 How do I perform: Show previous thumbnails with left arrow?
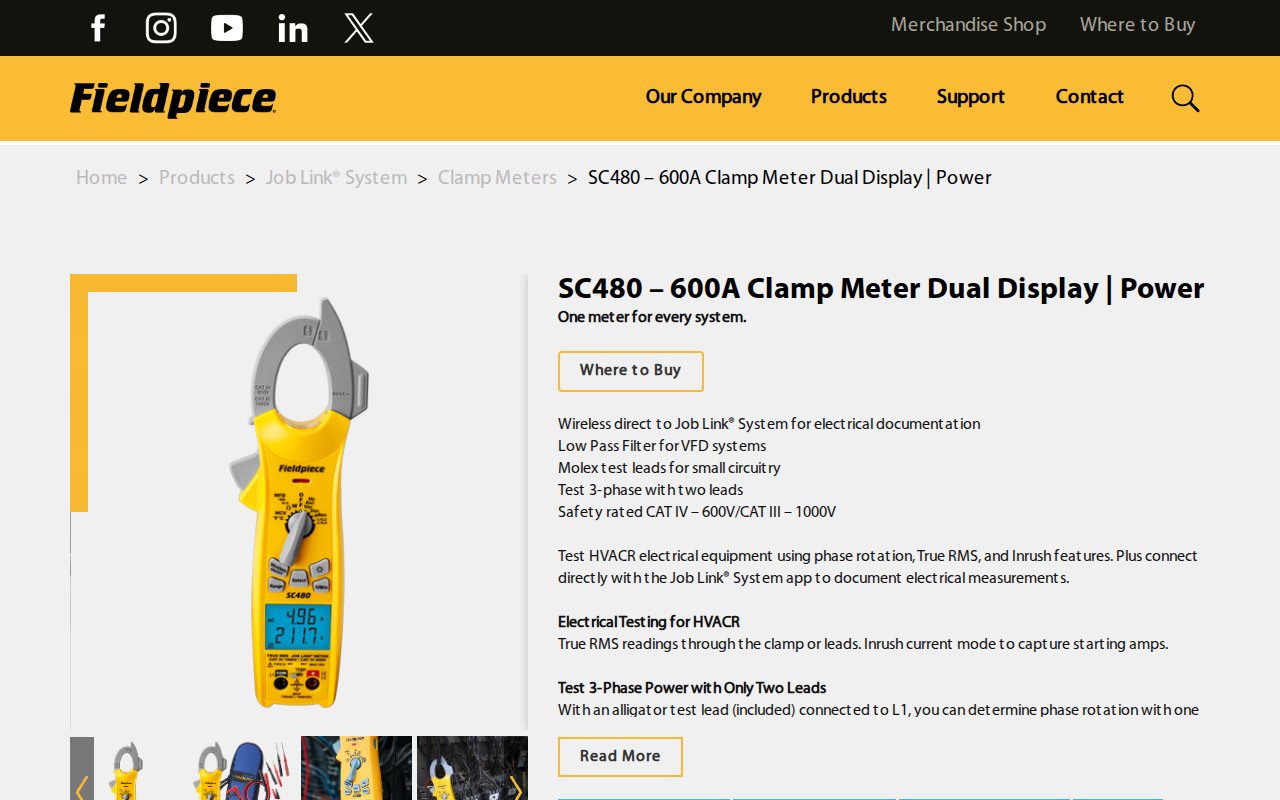coord(82,785)
